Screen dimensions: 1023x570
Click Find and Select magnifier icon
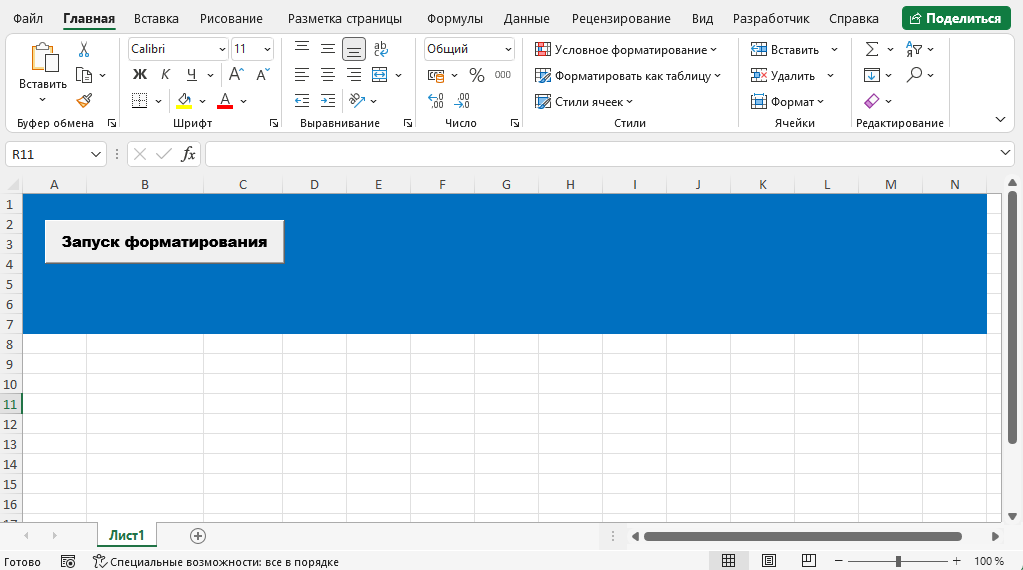914,74
